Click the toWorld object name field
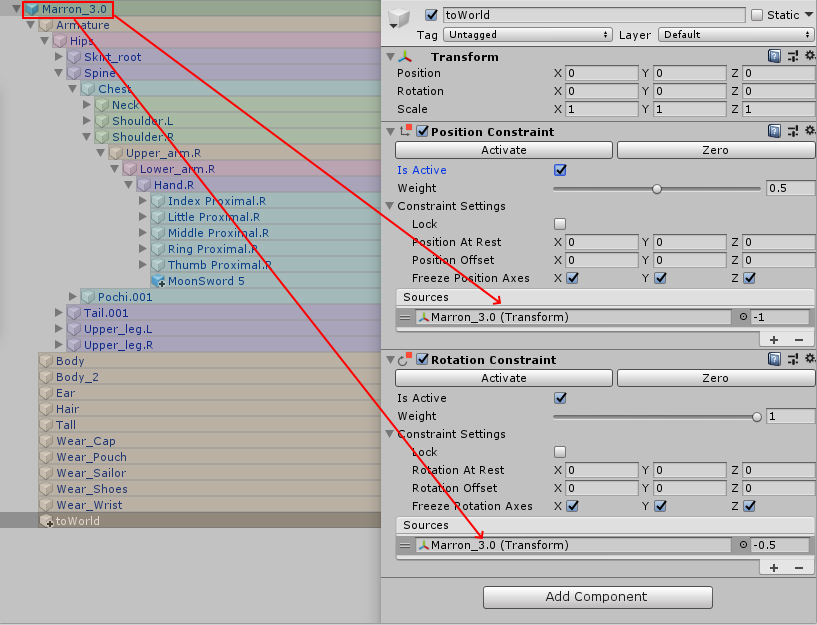This screenshot has width=817, height=625. click(x=594, y=15)
